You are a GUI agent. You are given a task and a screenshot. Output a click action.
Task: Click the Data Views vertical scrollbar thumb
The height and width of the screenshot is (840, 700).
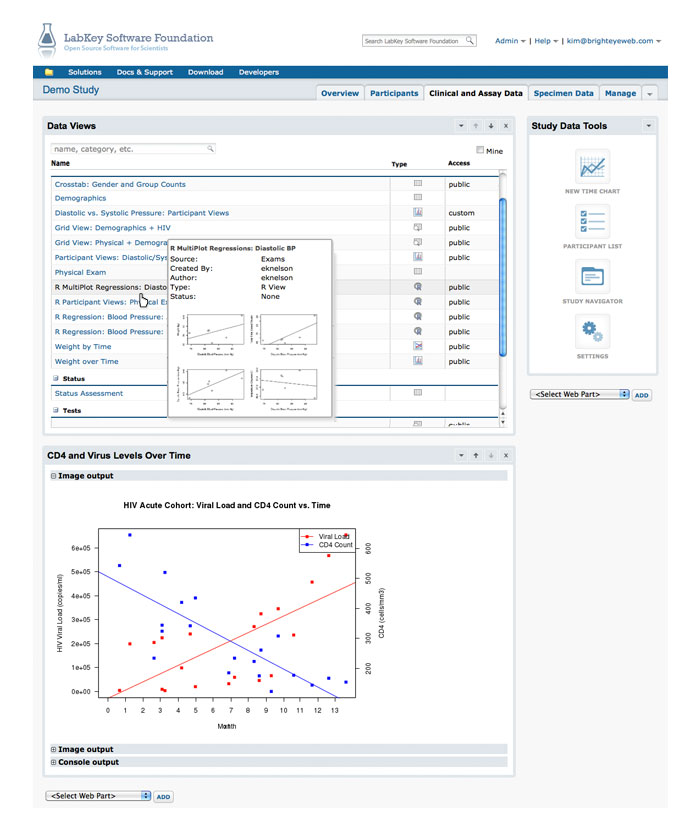[x=502, y=277]
